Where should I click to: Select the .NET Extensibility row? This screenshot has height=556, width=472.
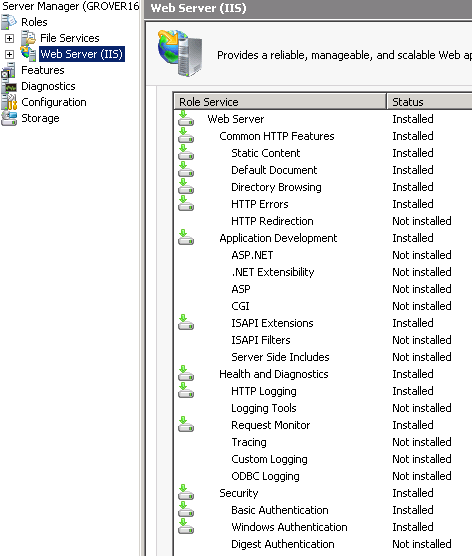point(323,272)
